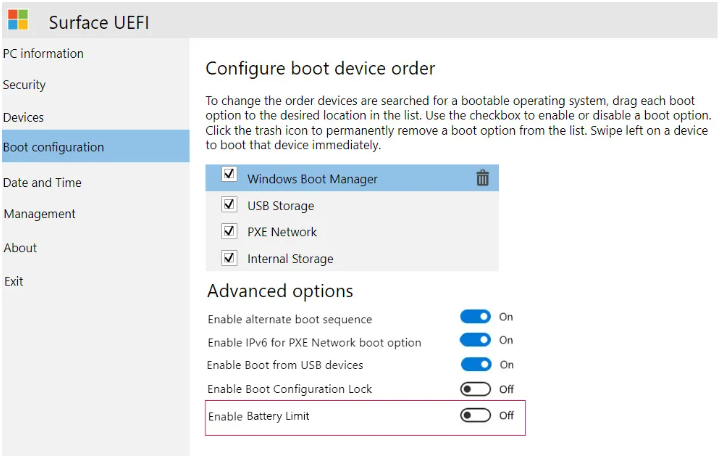Turn on Enable Boot Configuration Lock
Screen dimensions: 720x456
[x=475, y=389]
